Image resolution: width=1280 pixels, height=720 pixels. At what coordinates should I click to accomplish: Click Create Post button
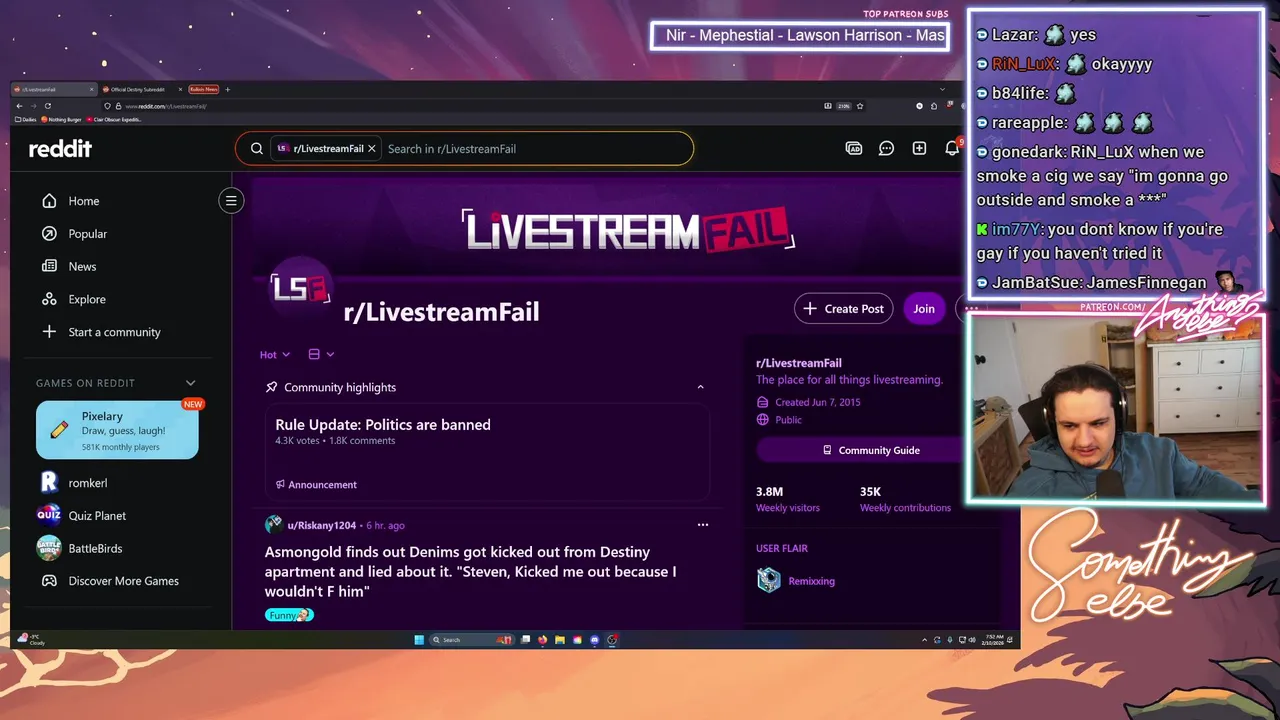coord(844,309)
